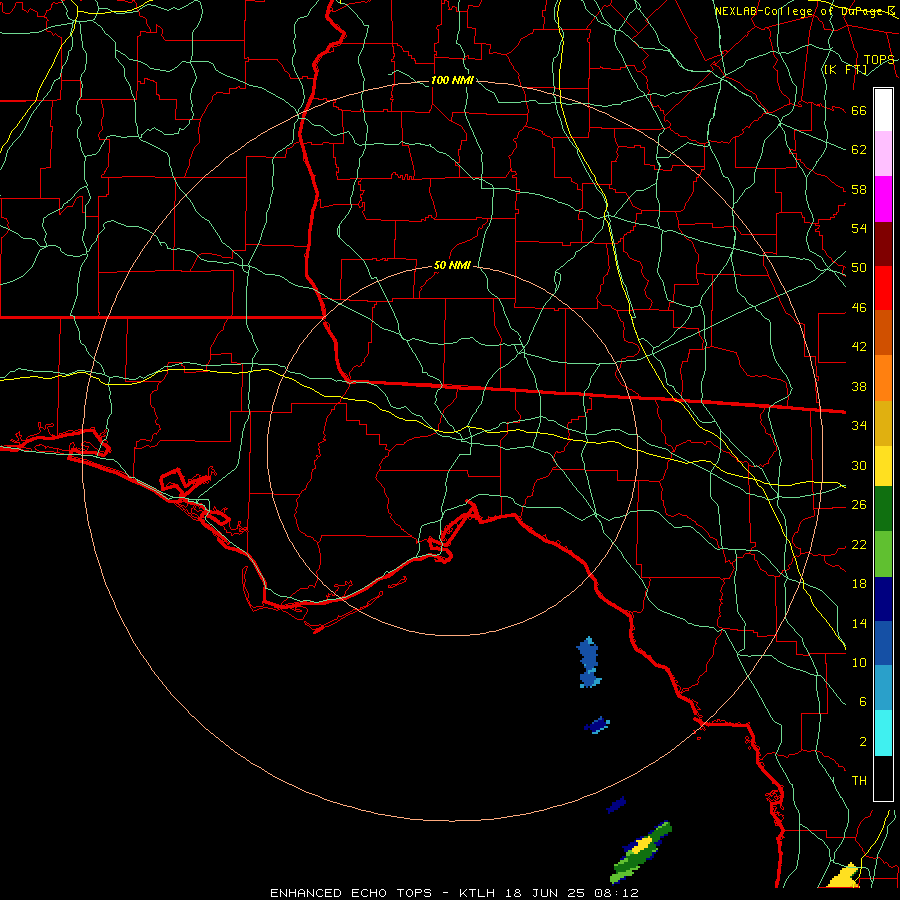Click the bright yellow legend swatch
This screenshot has width=900, height=900.
click(883, 465)
